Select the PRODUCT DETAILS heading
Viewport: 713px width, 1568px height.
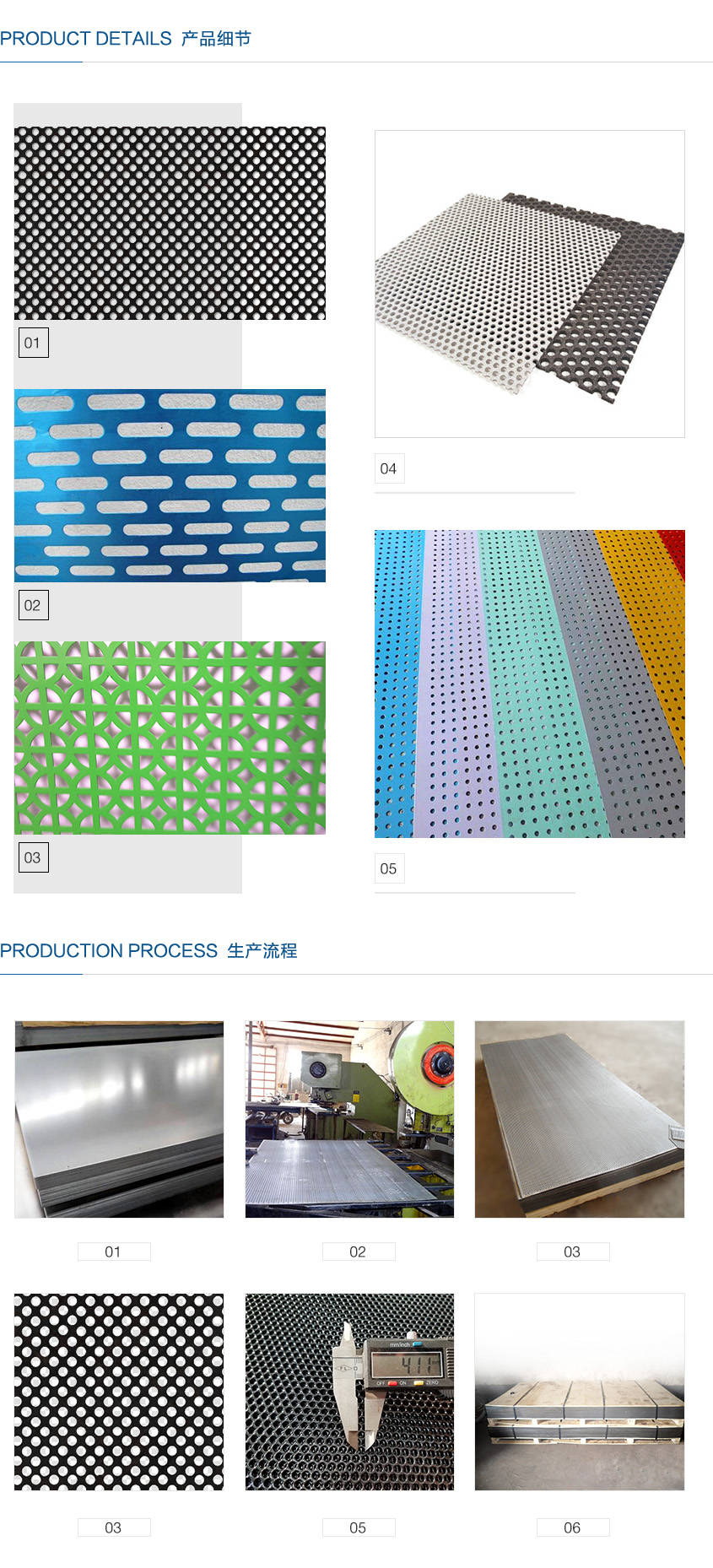(x=126, y=39)
